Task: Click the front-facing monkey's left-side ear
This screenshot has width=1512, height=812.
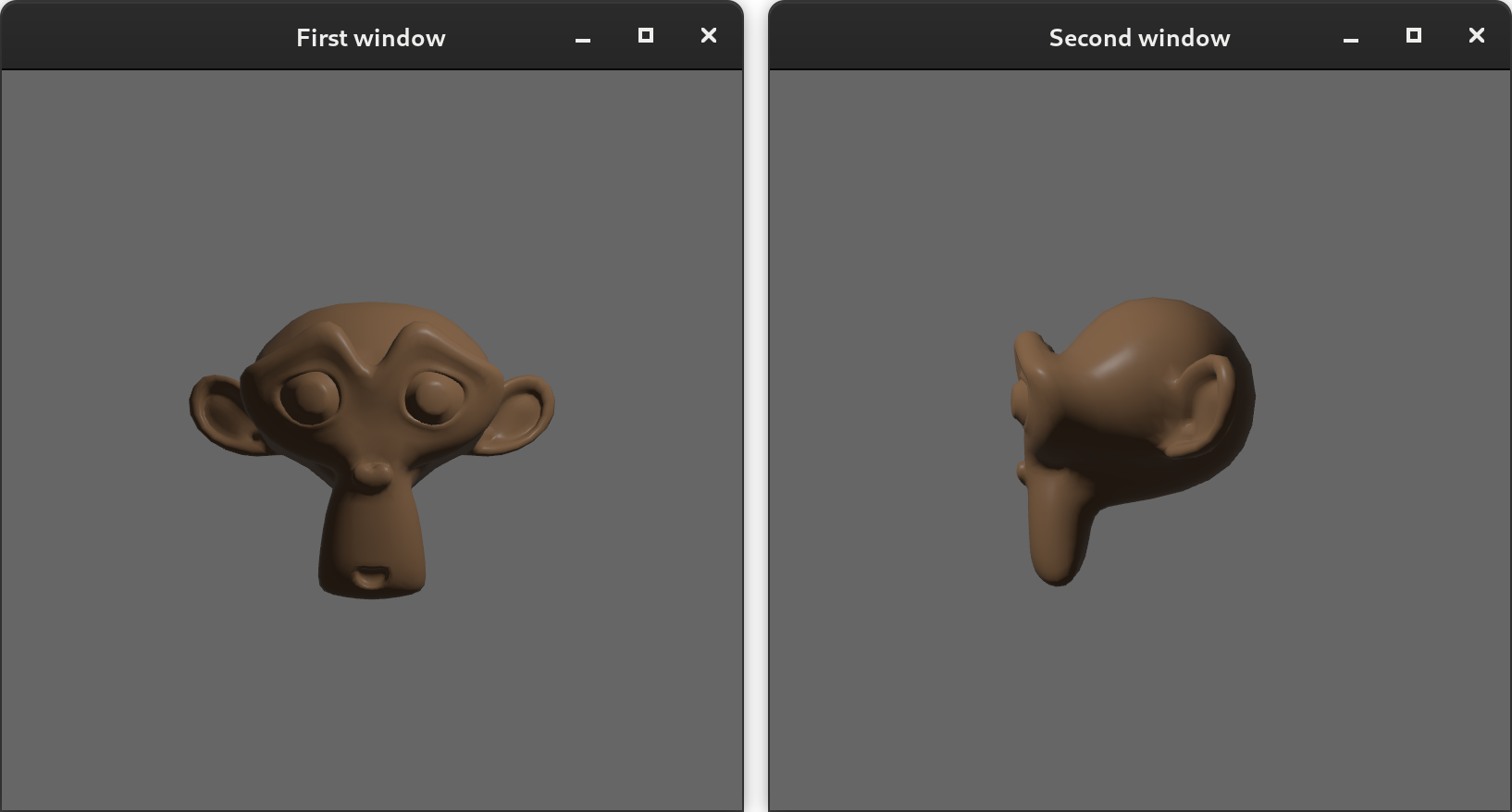Action: [220, 414]
